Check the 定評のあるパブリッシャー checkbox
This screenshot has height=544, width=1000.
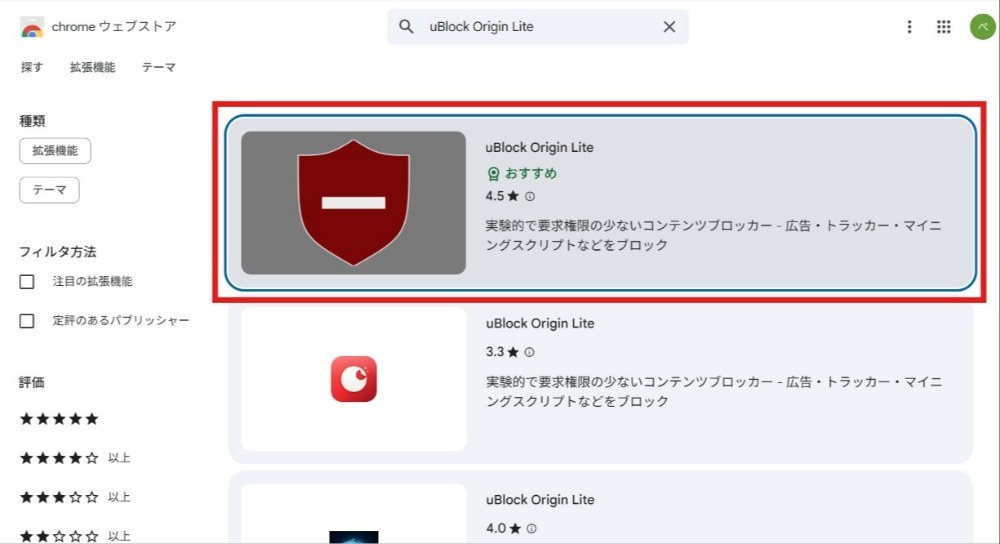coord(27,321)
